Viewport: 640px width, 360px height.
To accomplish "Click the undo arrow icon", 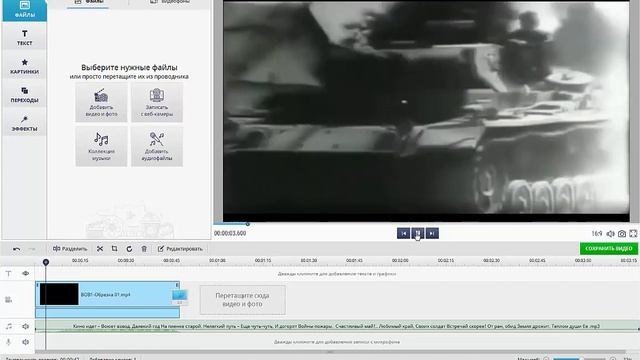I will click(x=16, y=249).
